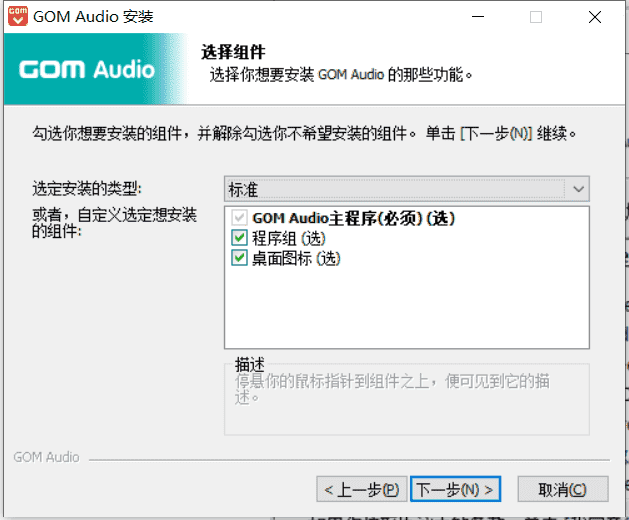This screenshot has height=520, width=629.
Task: Click the 选定安装的类型 label
Action: (x=87, y=188)
